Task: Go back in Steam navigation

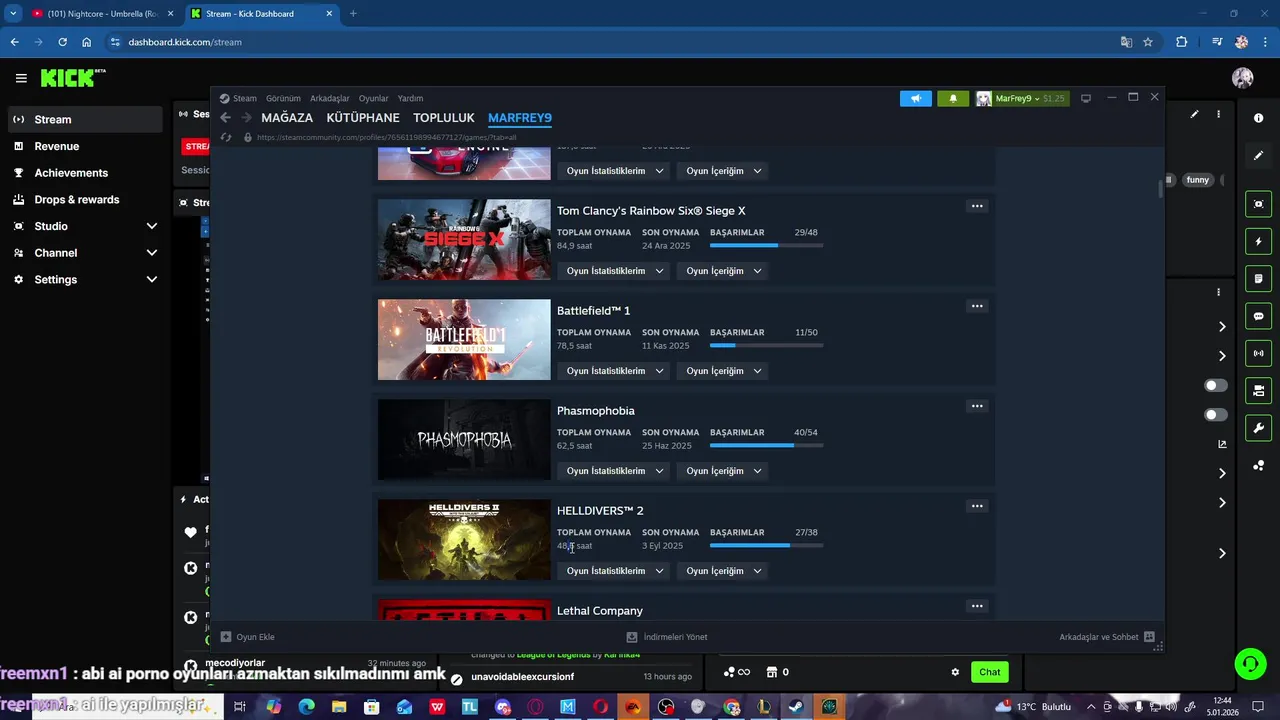Action: [225, 118]
